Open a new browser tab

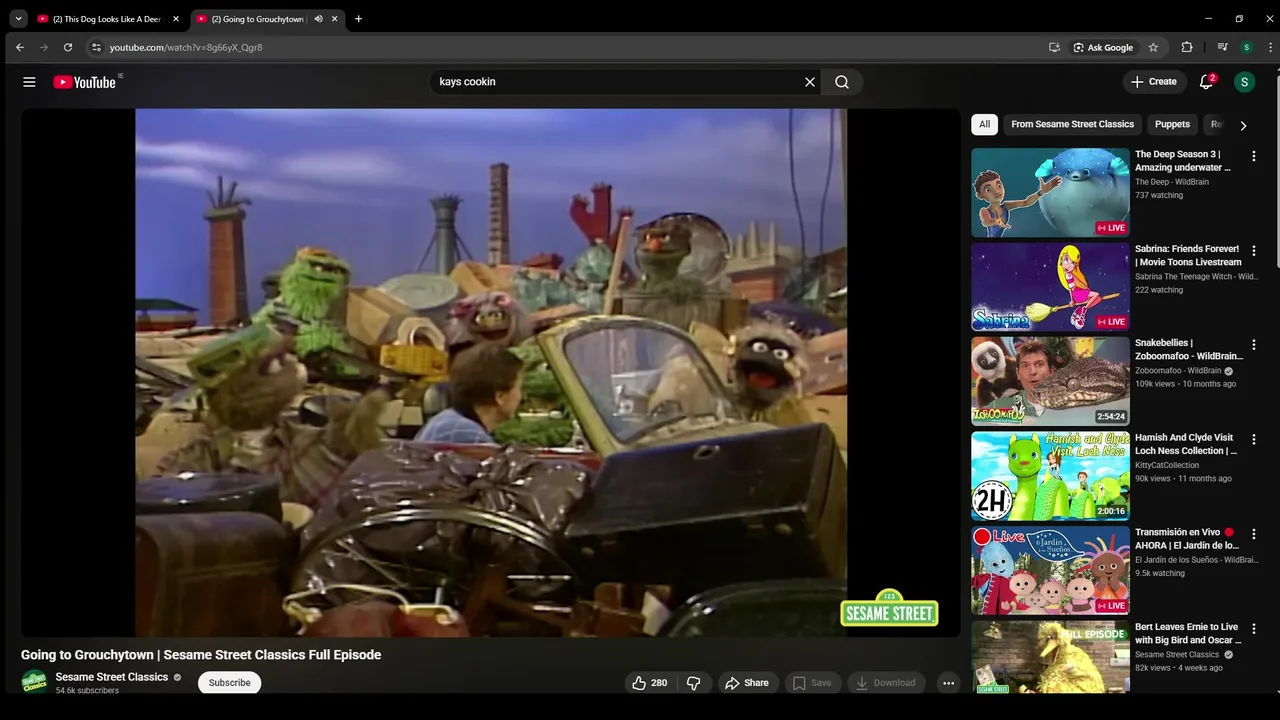[359, 19]
